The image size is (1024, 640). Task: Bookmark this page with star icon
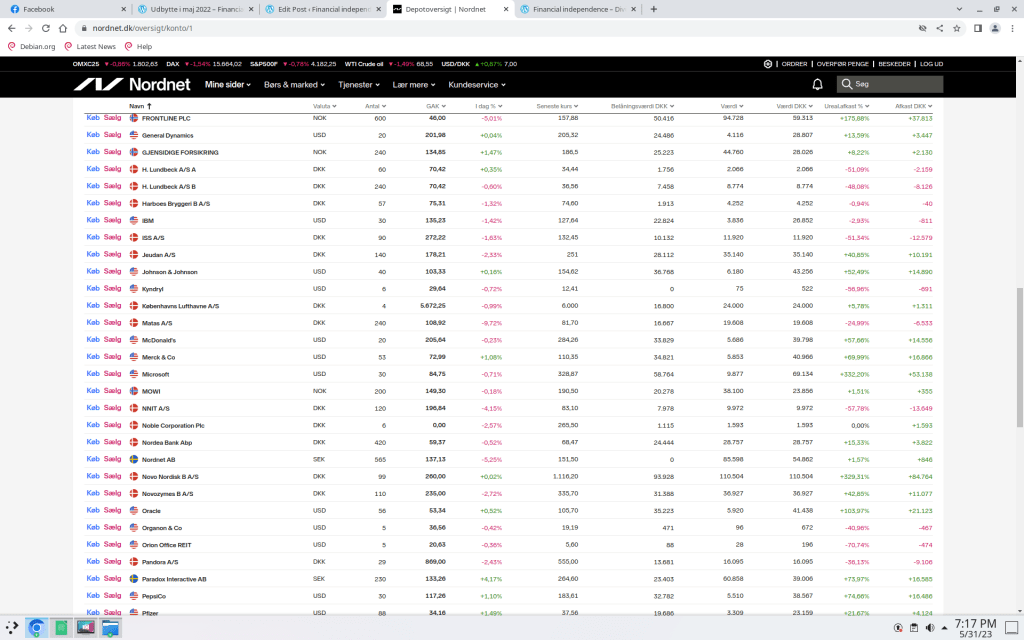pos(957,28)
